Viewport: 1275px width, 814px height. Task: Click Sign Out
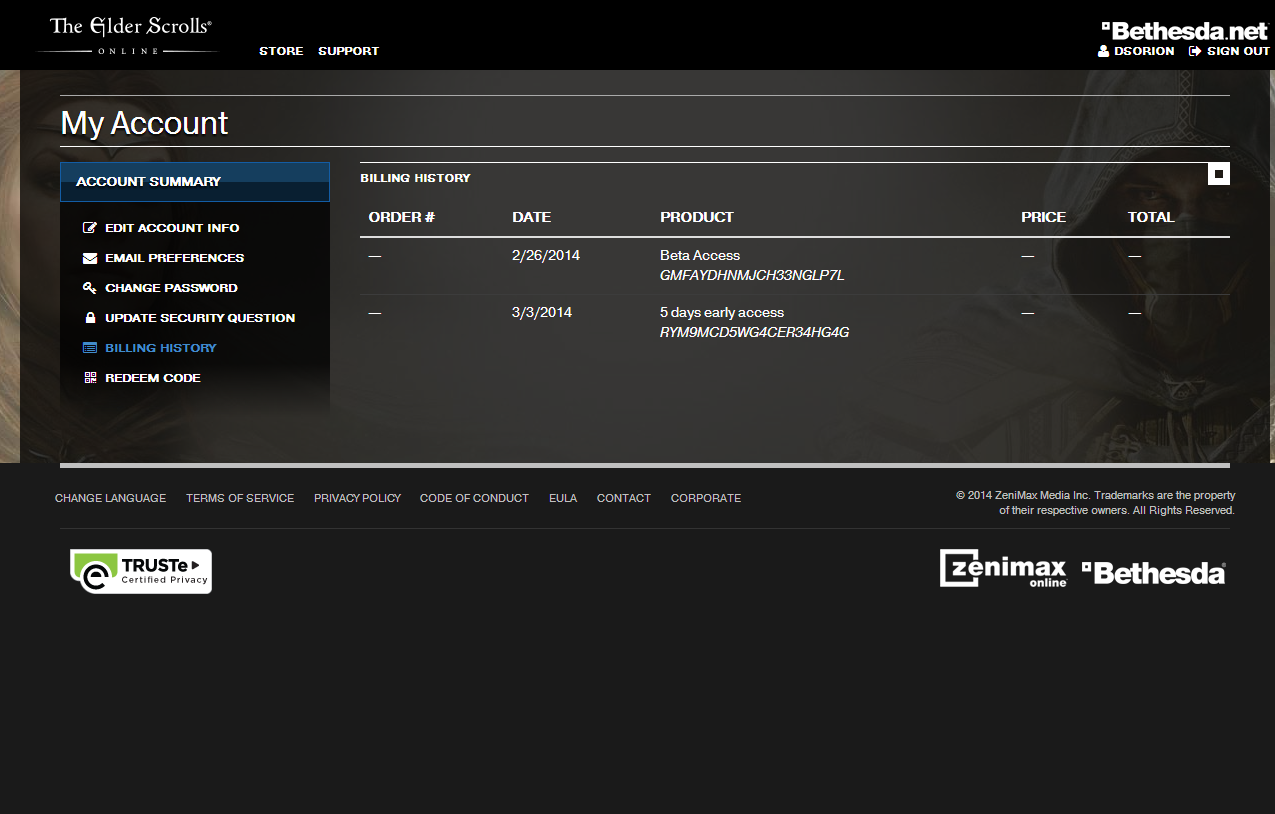coord(1238,51)
